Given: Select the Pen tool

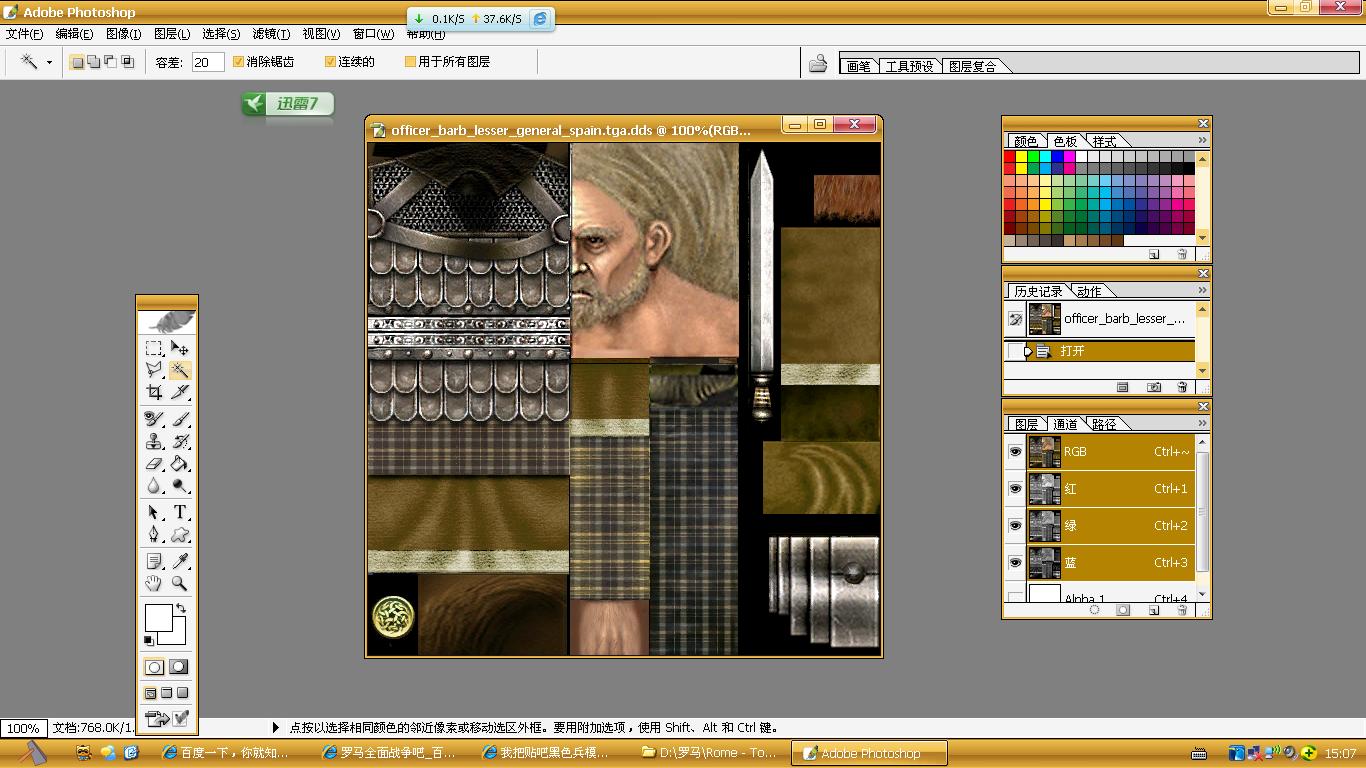Looking at the screenshot, I should coord(154,534).
